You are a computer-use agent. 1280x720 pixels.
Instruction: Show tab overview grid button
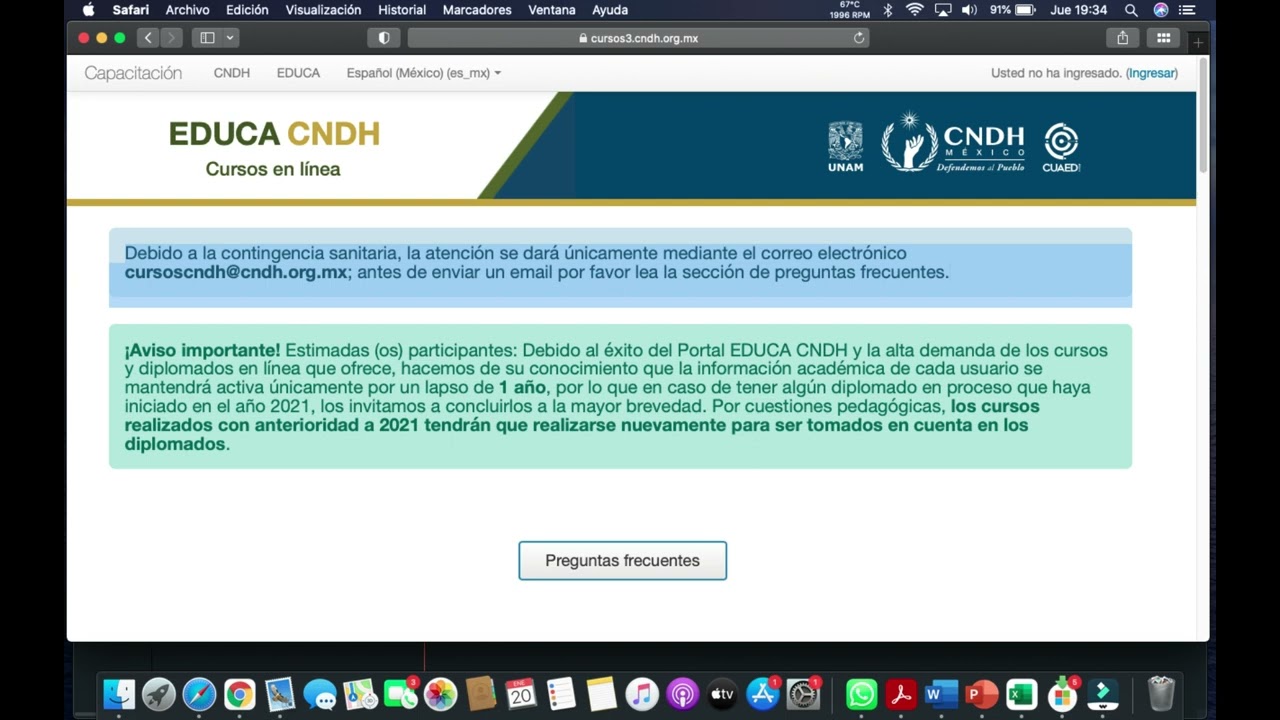coord(1163,38)
